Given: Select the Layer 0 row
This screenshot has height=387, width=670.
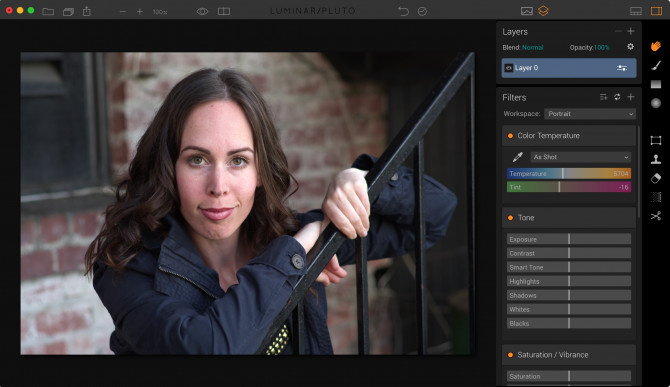Looking at the screenshot, I should coord(569,68).
